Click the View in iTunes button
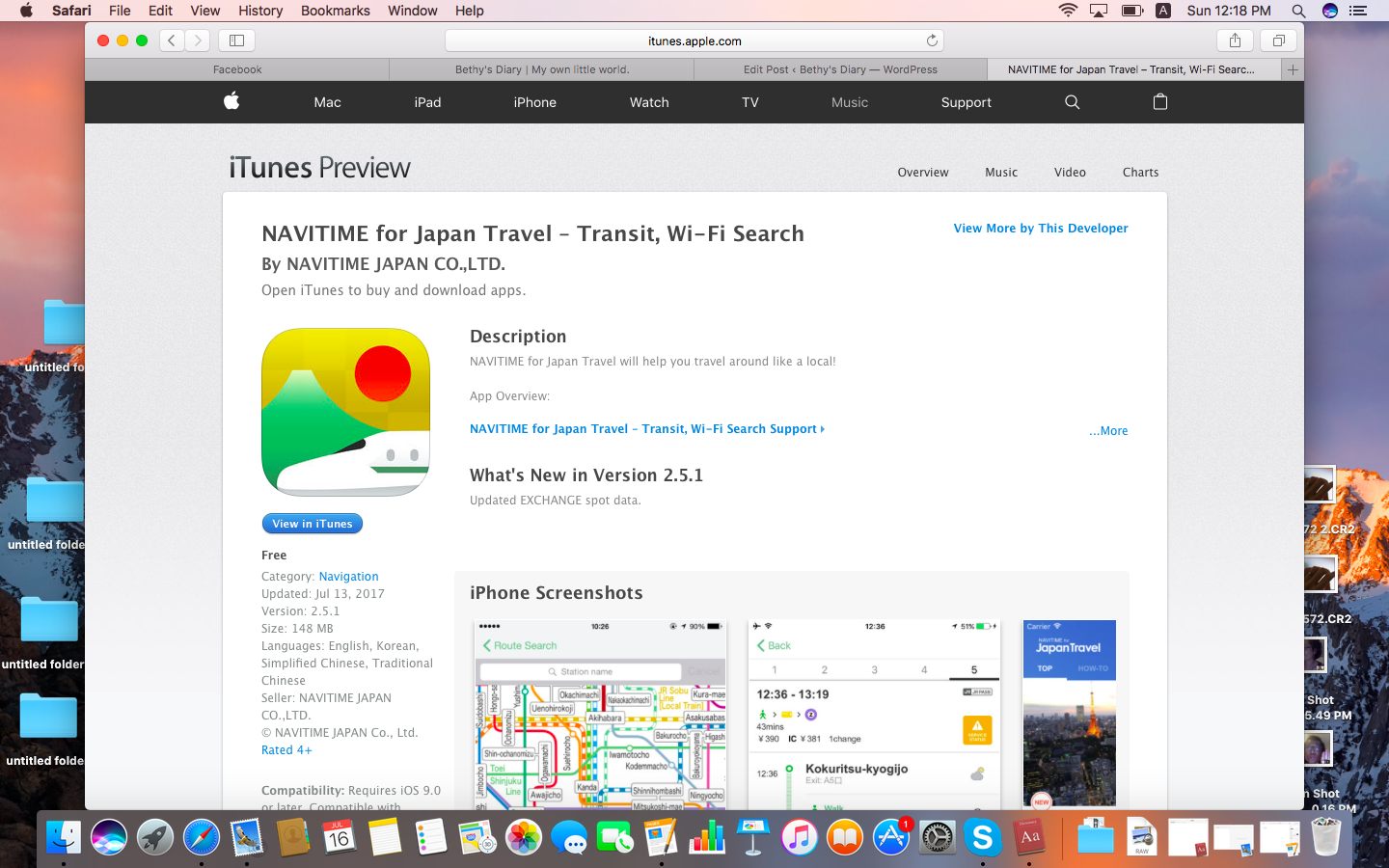This screenshot has width=1389, height=868. click(x=313, y=524)
